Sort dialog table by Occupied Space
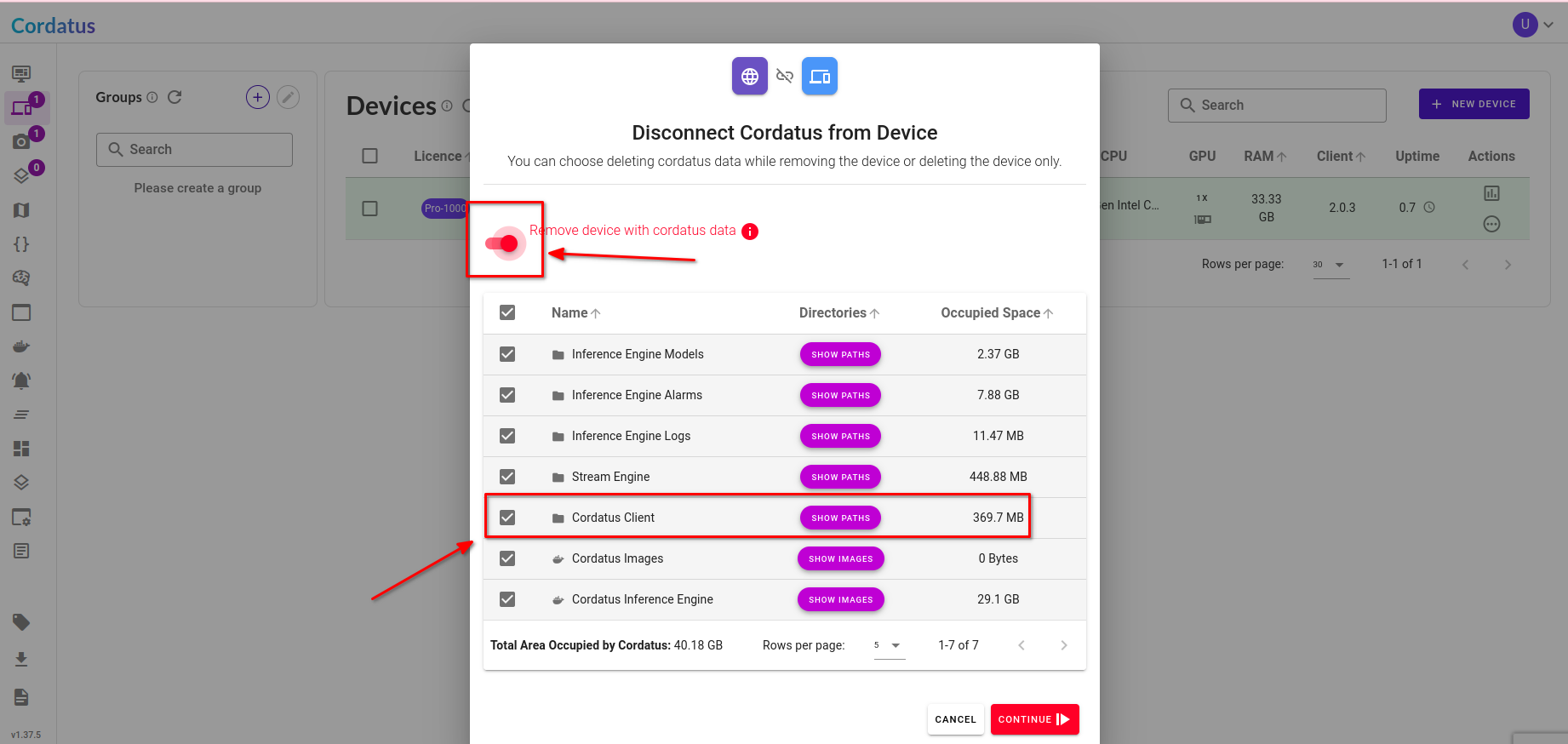 (997, 313)
